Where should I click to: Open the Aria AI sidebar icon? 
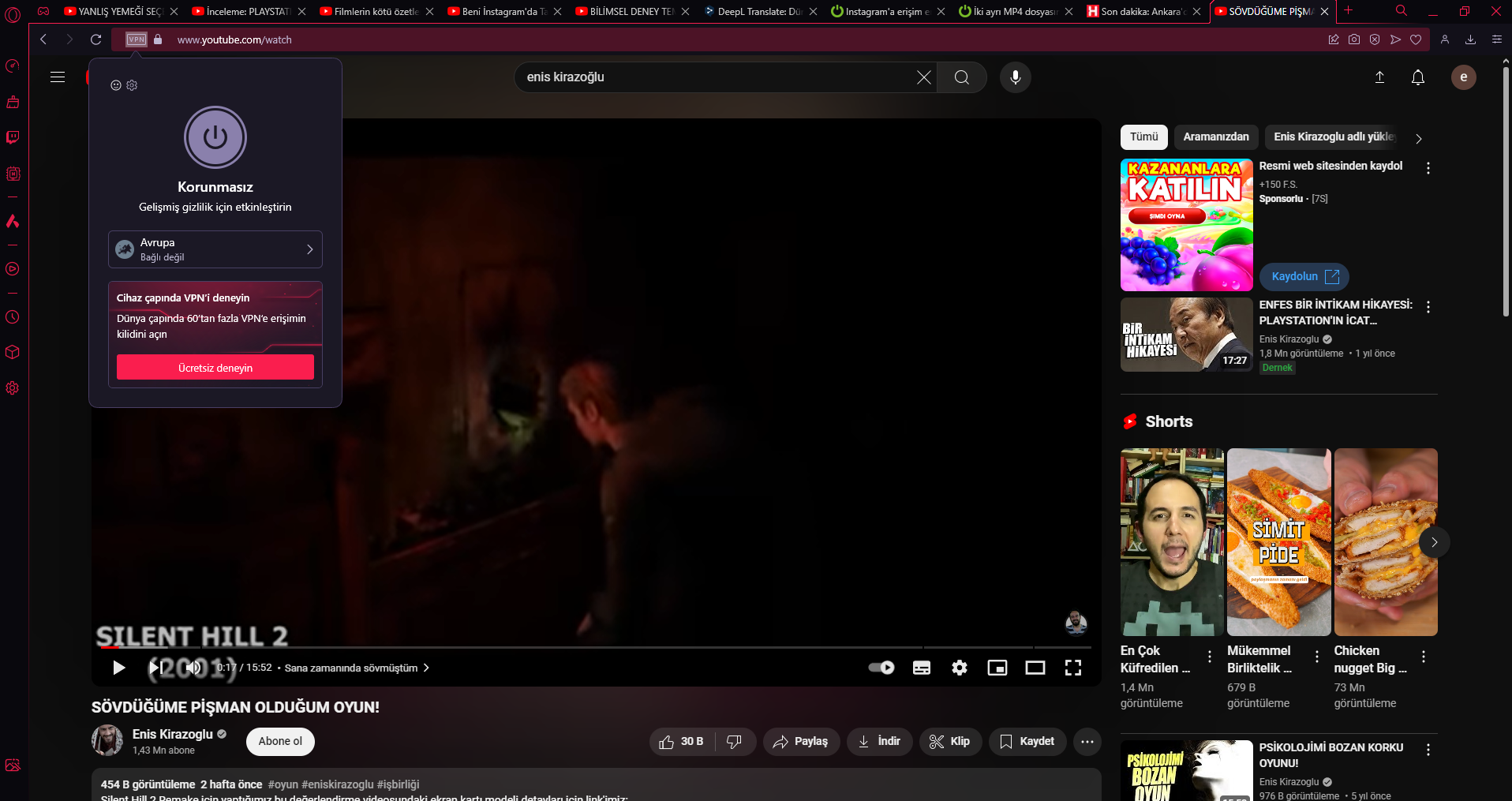click(x=13, y=222)
